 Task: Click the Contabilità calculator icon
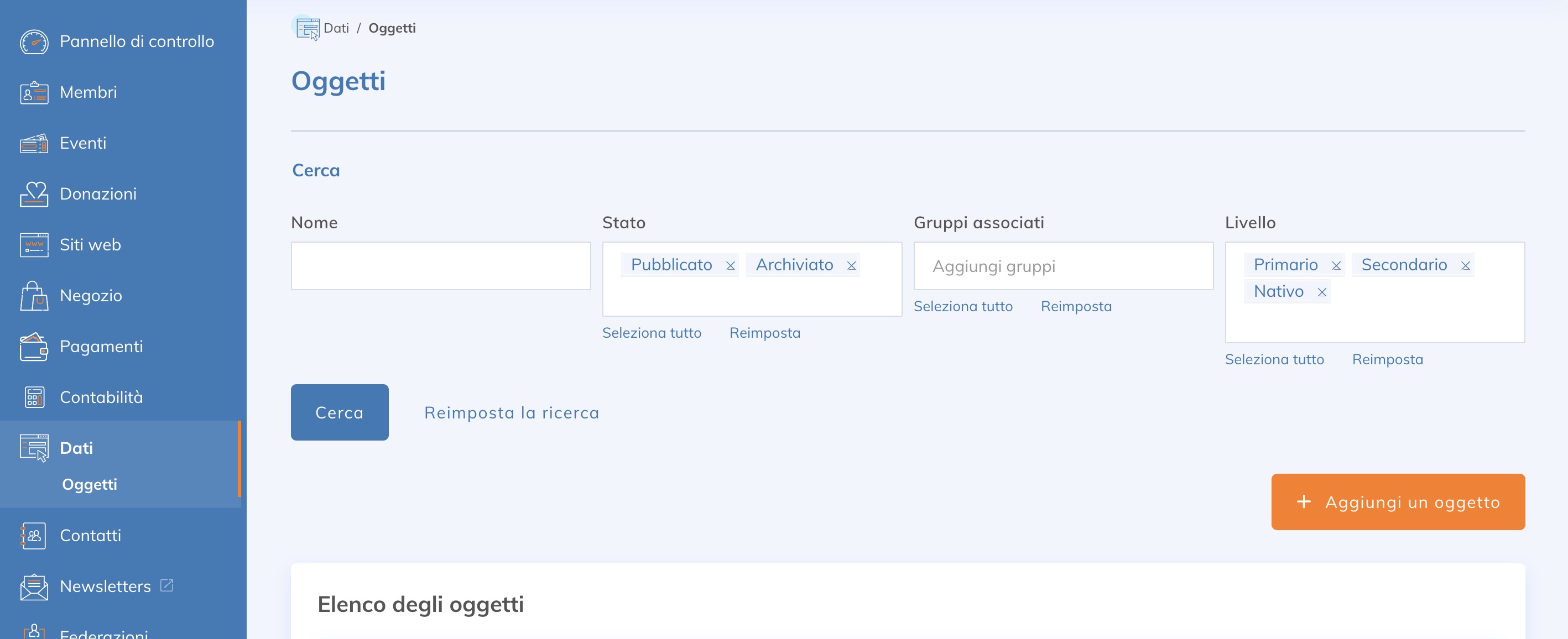coord(34,397)
